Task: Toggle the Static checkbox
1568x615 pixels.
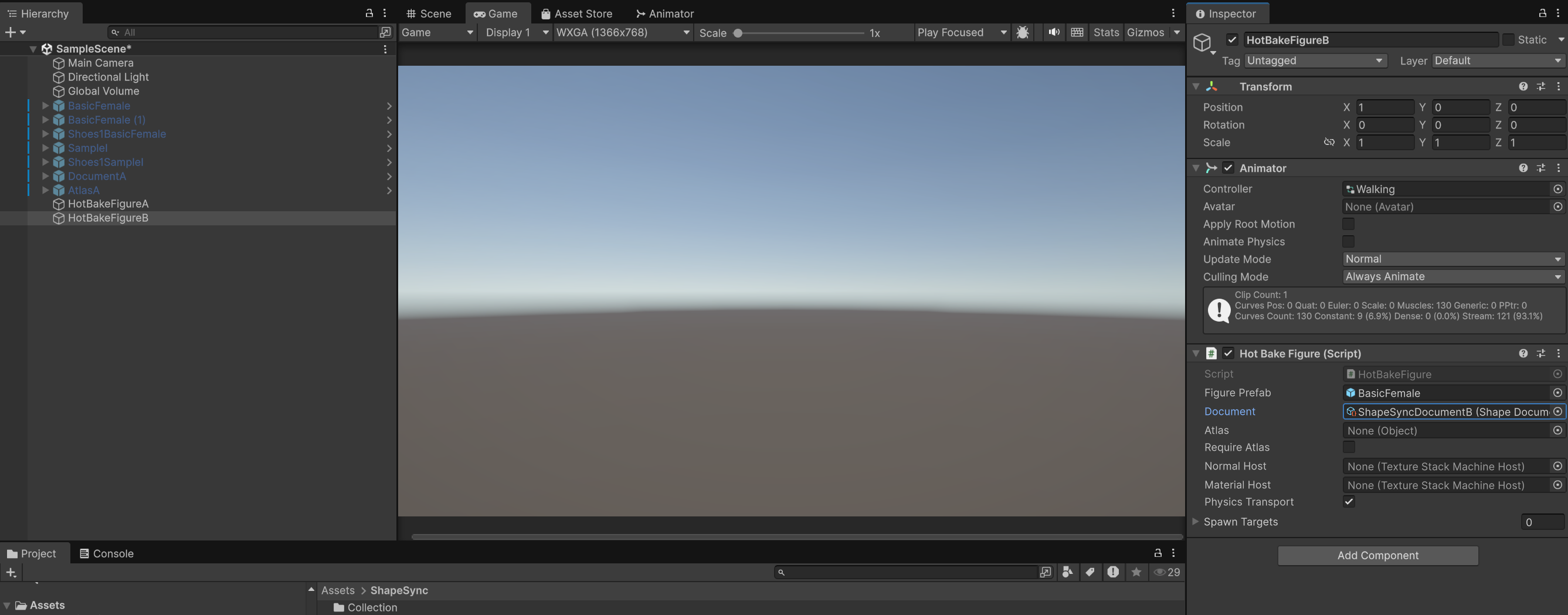Action: (x=1508, y=39)
